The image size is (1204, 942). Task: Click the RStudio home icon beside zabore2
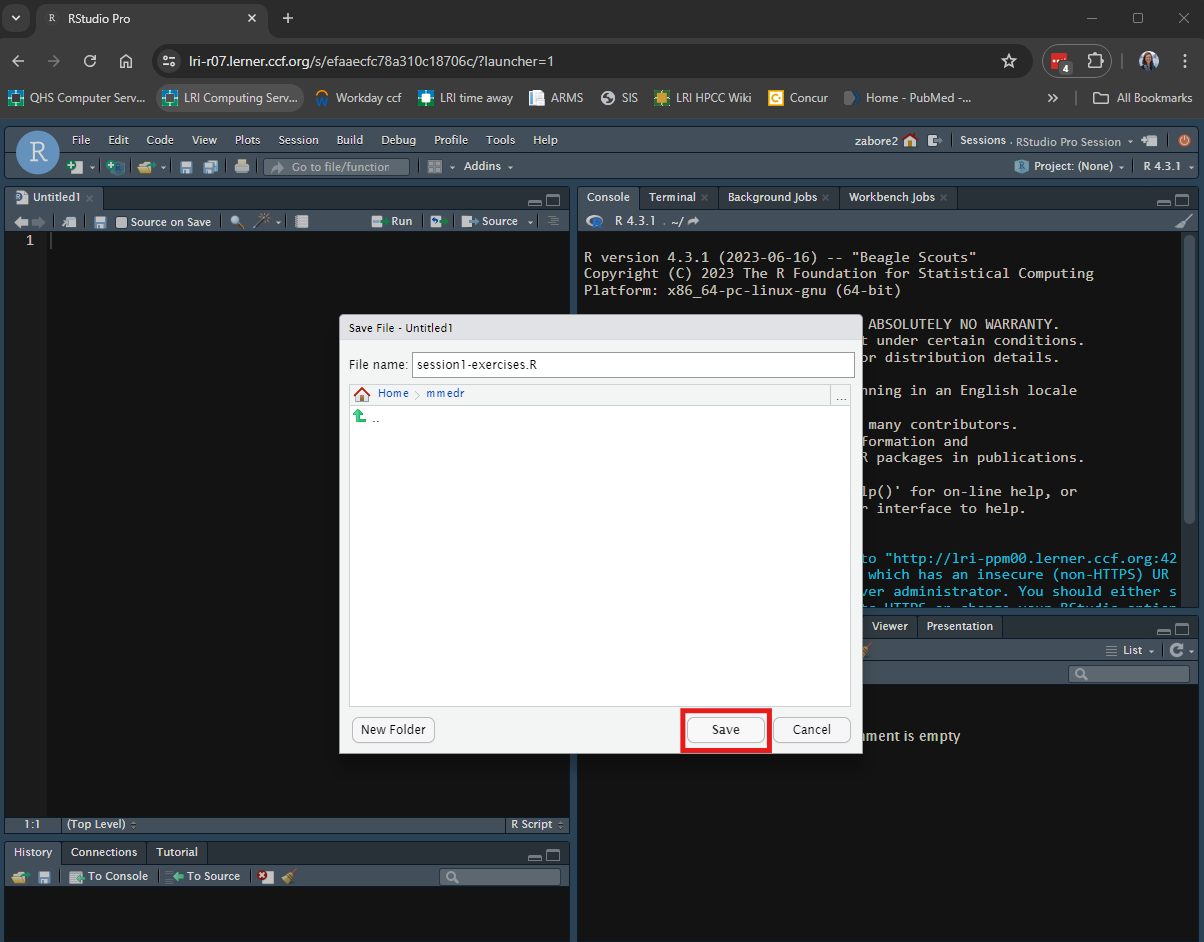[x=910, y=141]
